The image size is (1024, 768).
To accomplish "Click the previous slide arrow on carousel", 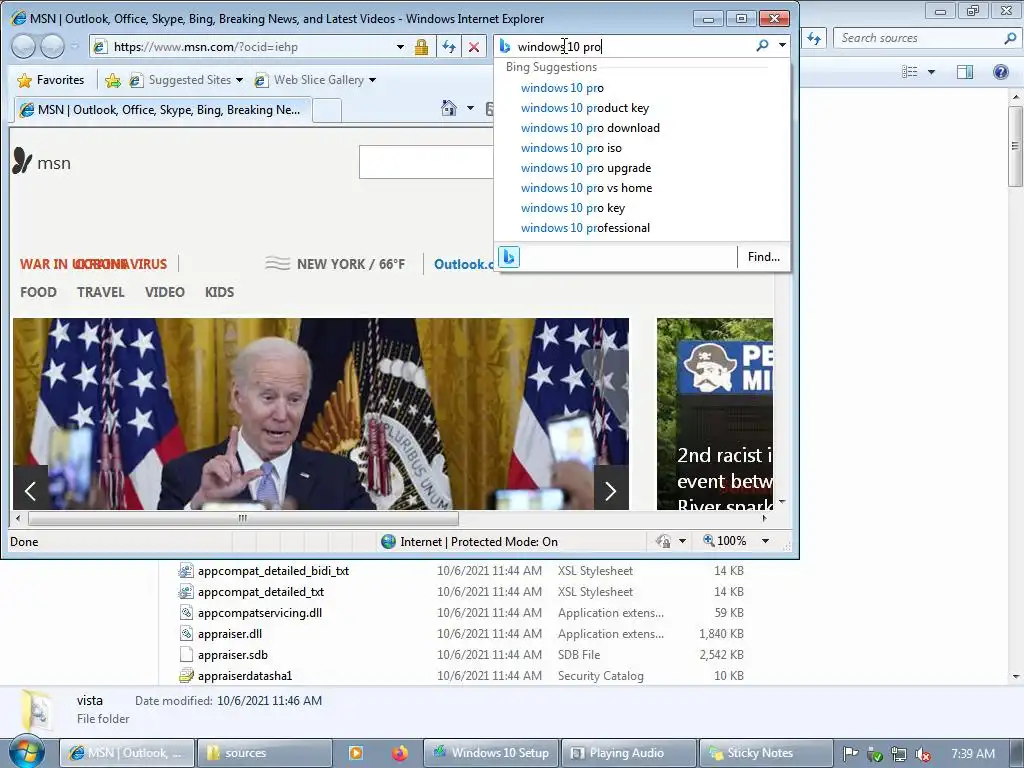I will click(x=30, y=490).
